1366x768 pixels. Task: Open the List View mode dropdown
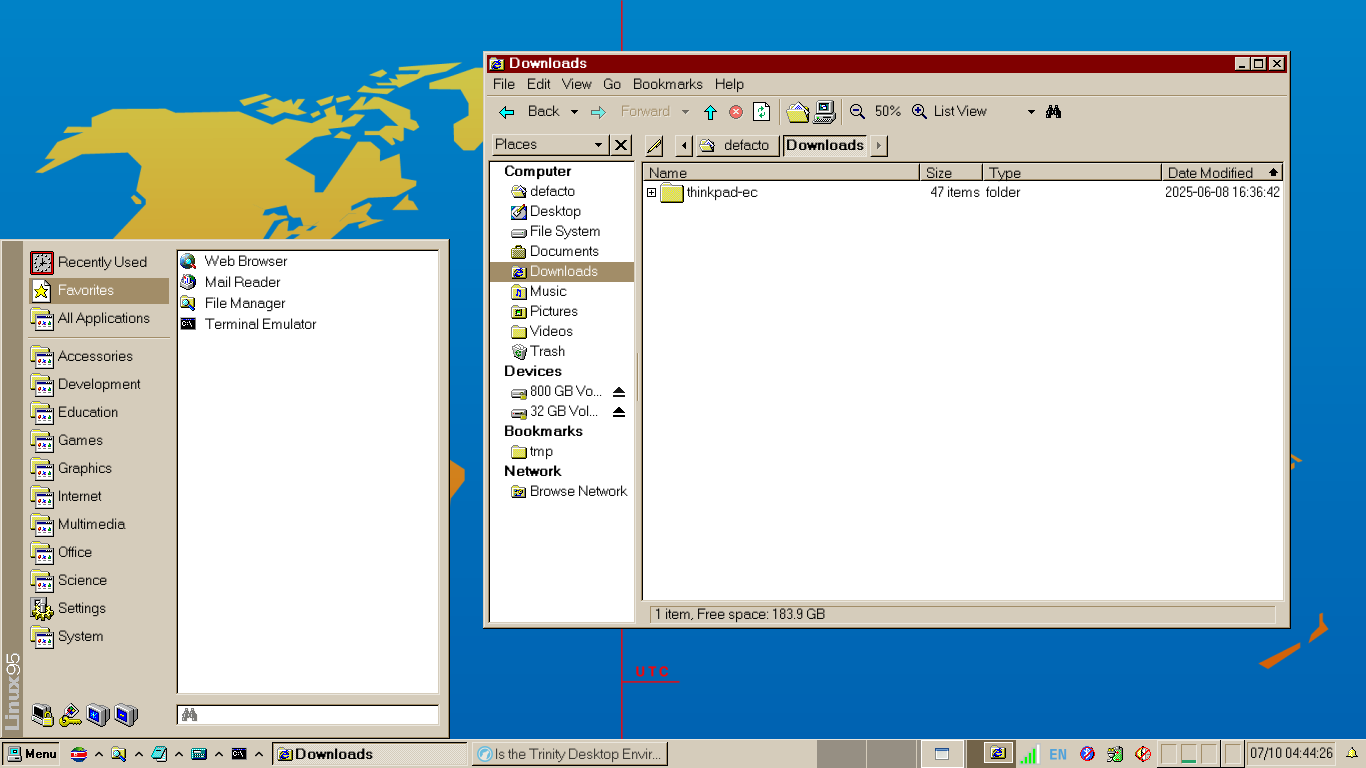[1031, 112]
